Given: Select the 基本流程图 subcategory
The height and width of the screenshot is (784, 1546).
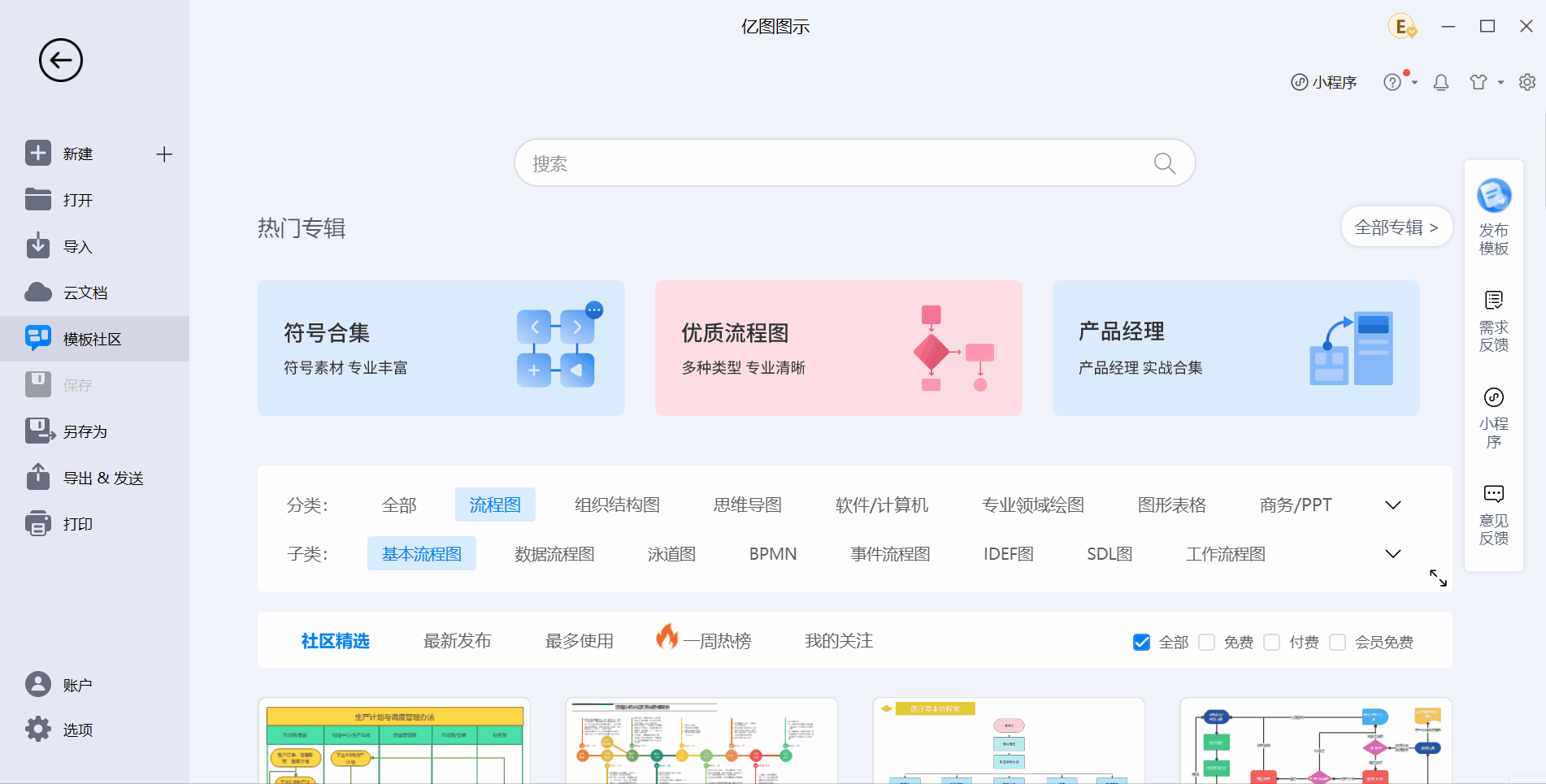Looking at the screenshot, I should coord(422,553).
